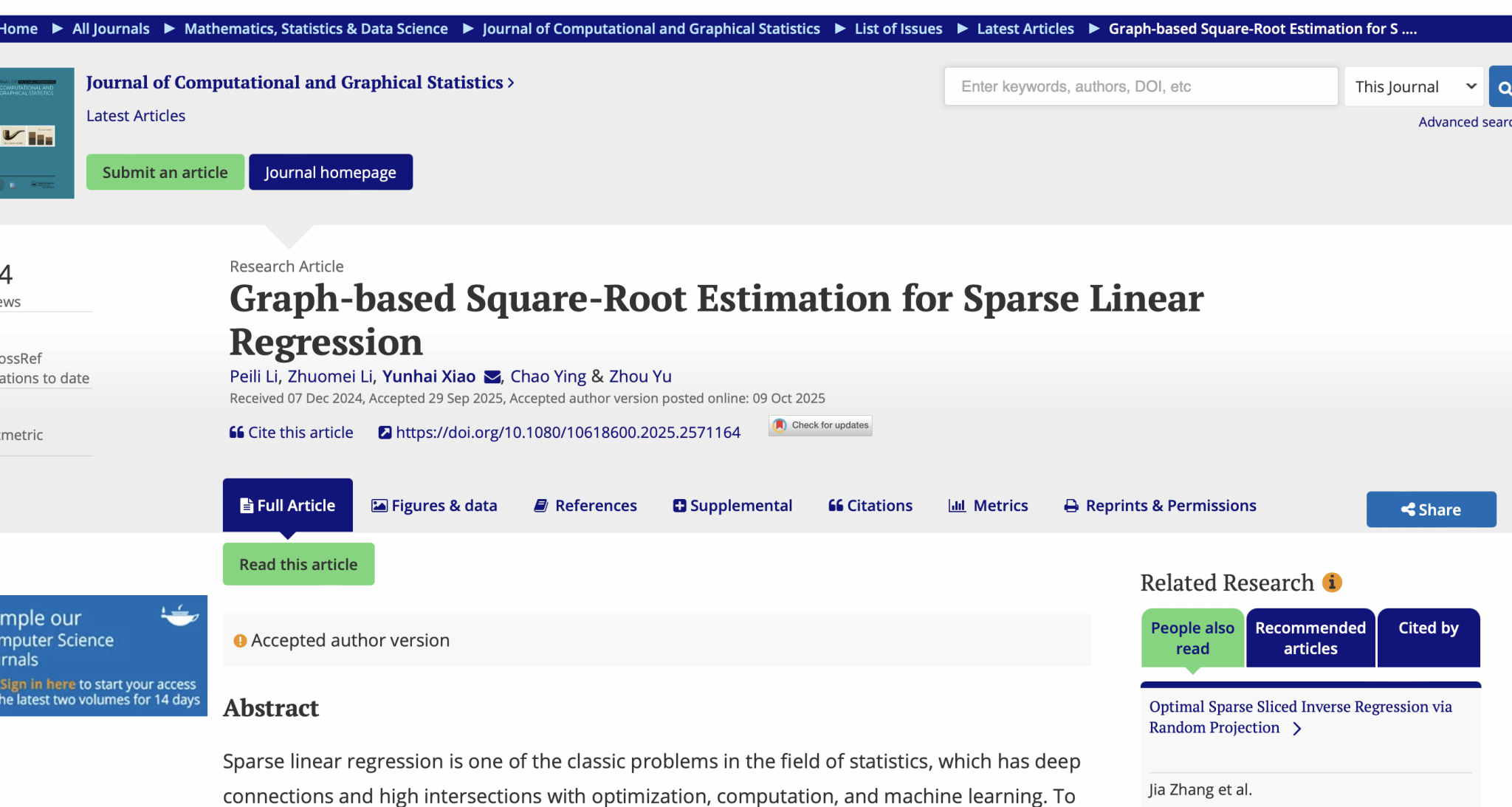Select the Cited by tab
Viewport: 1512px width, 807px height.
1428,638
